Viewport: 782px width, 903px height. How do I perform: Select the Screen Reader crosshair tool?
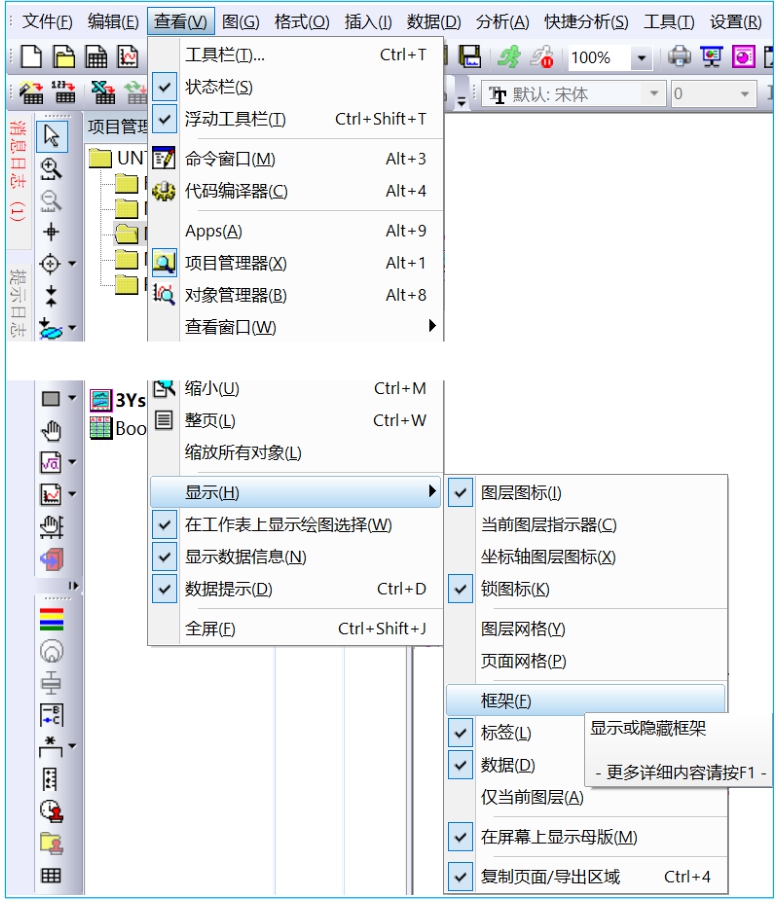pyautogui.click(x=51, y=232)
